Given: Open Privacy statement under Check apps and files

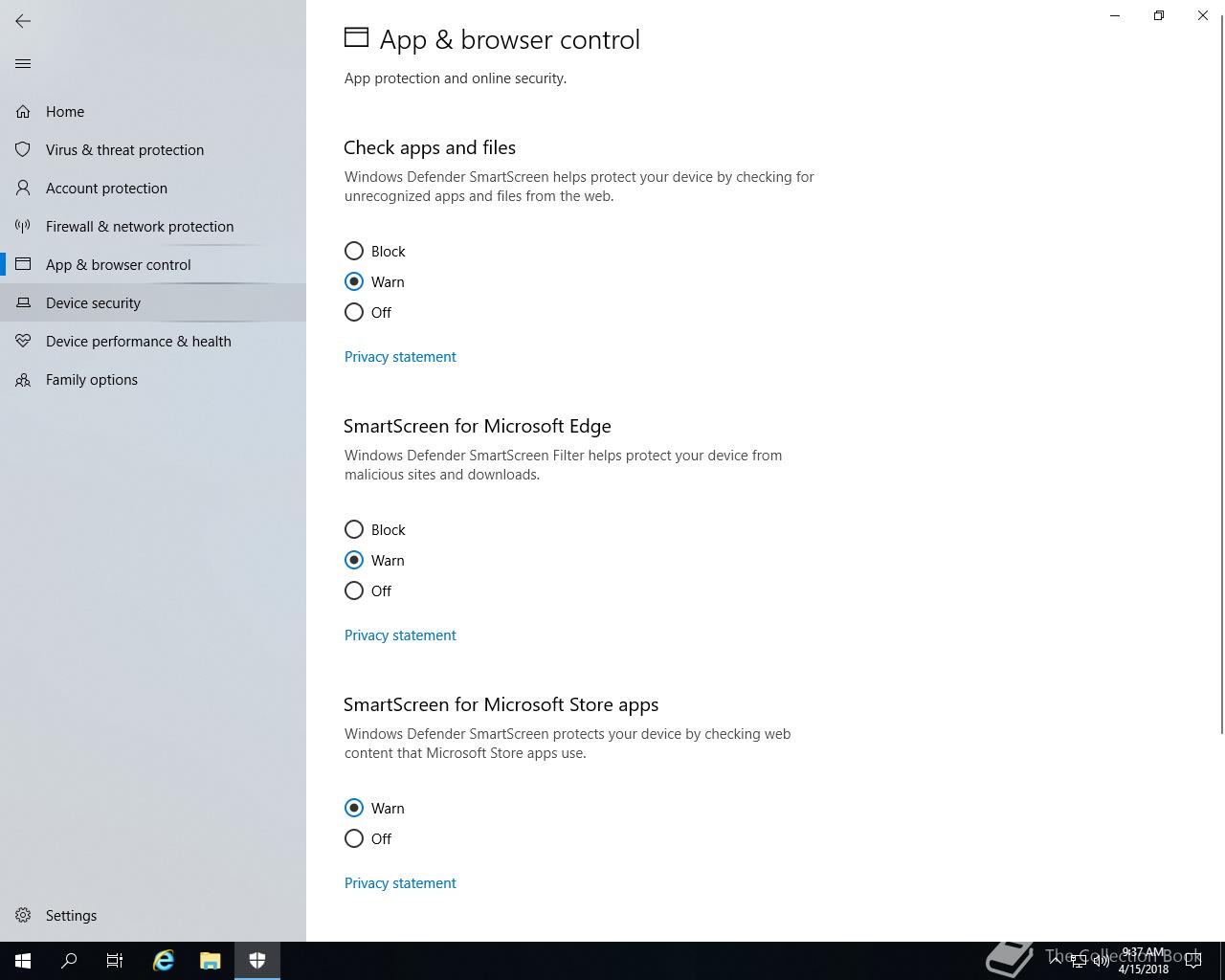Looking at the screenshot, I should pyautogui.click(x=400, y=357).
